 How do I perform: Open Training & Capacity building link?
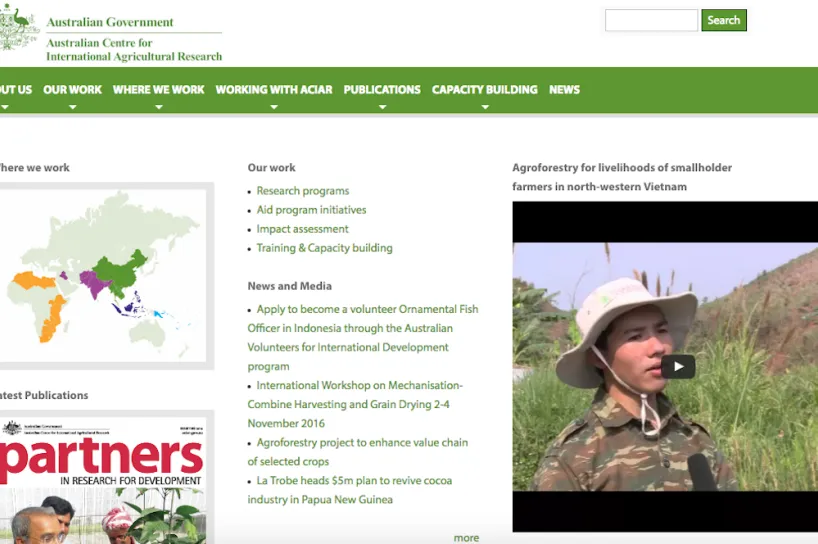[x=324, y=248]
